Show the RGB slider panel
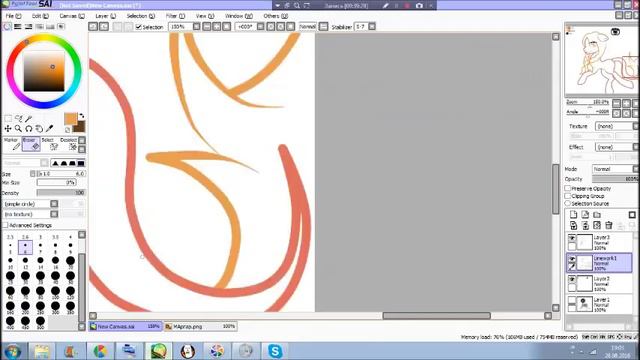This screenshot has width=640, height=360. pos(18,27)
